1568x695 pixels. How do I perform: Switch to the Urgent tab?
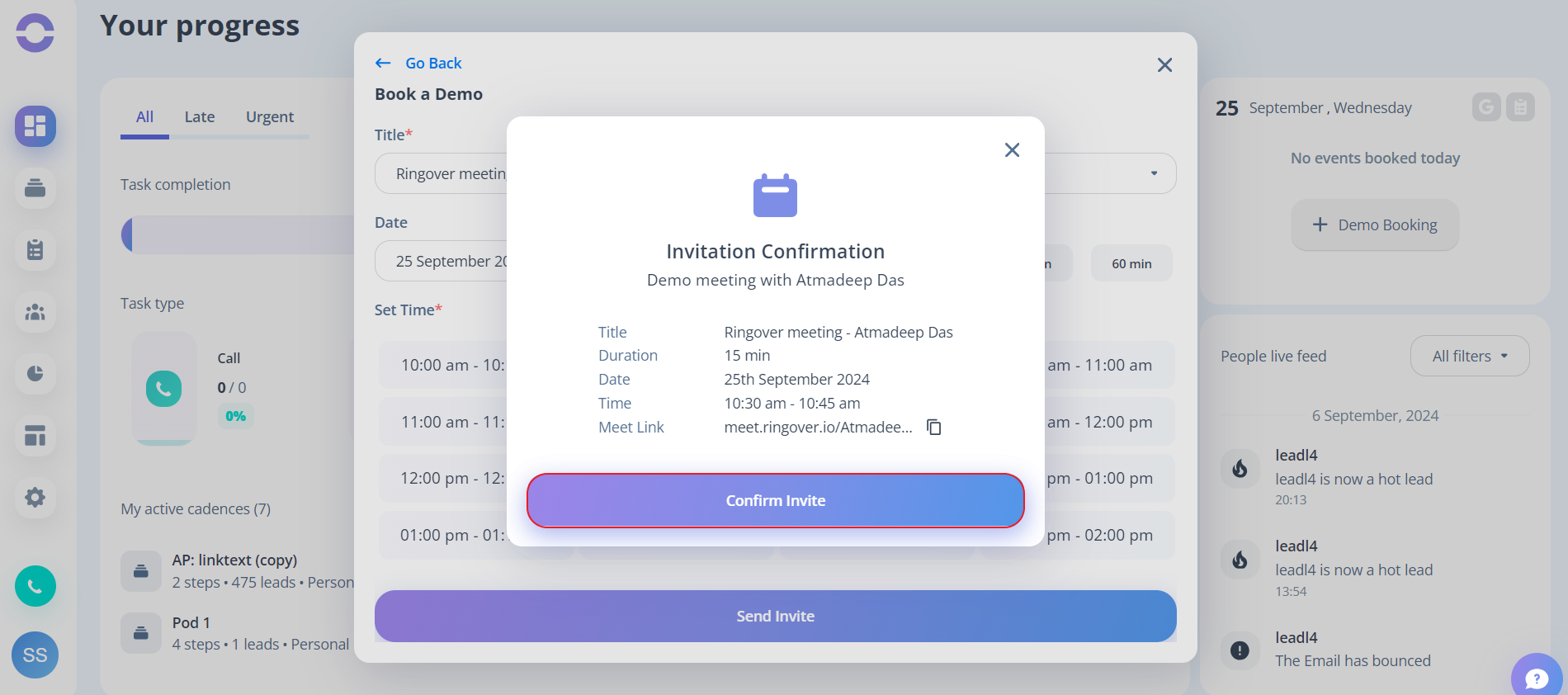tap(270, 116)
